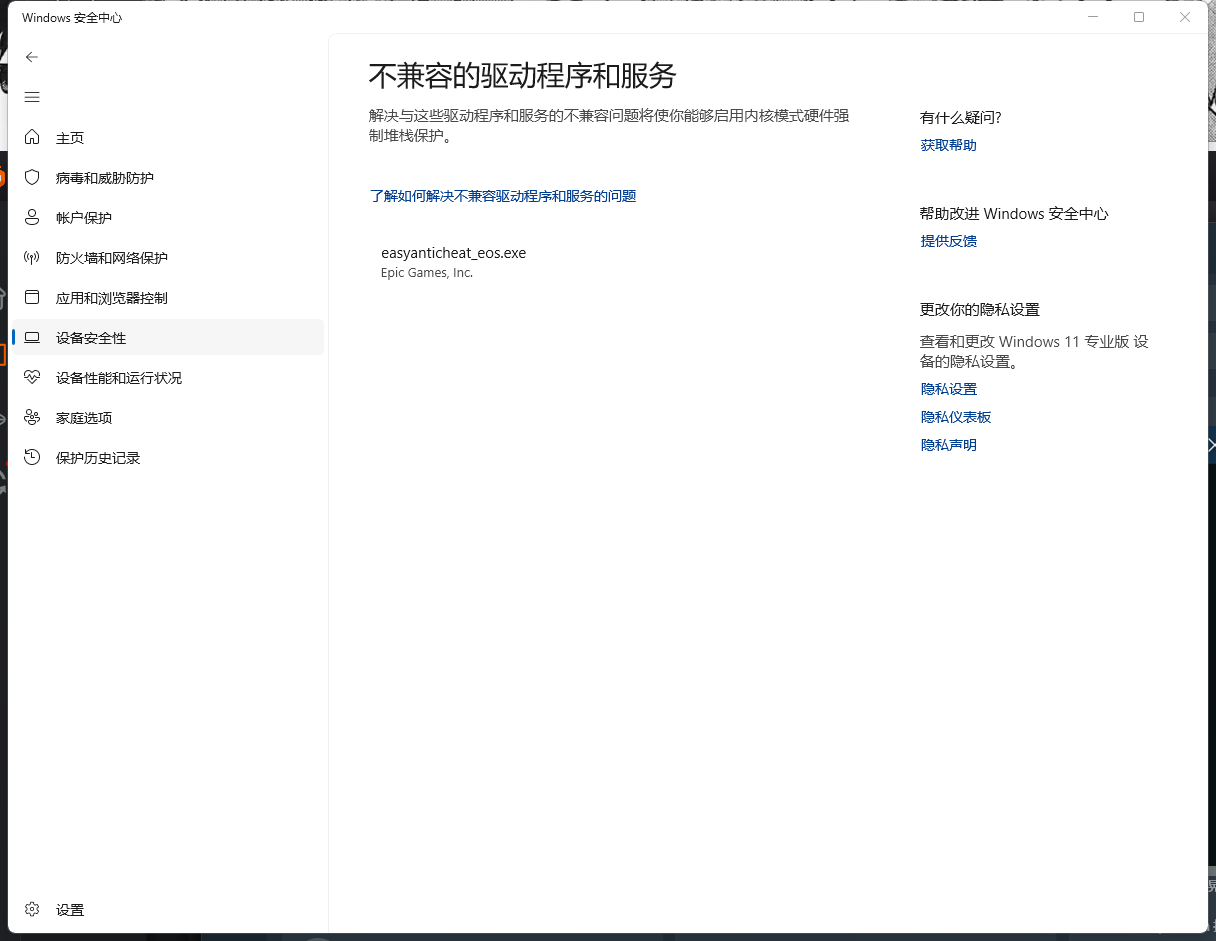Image resolution: width=1216 pixels, height=941 pixels.
Task: Open the Home (主页) page
Action: pos(71,137)
